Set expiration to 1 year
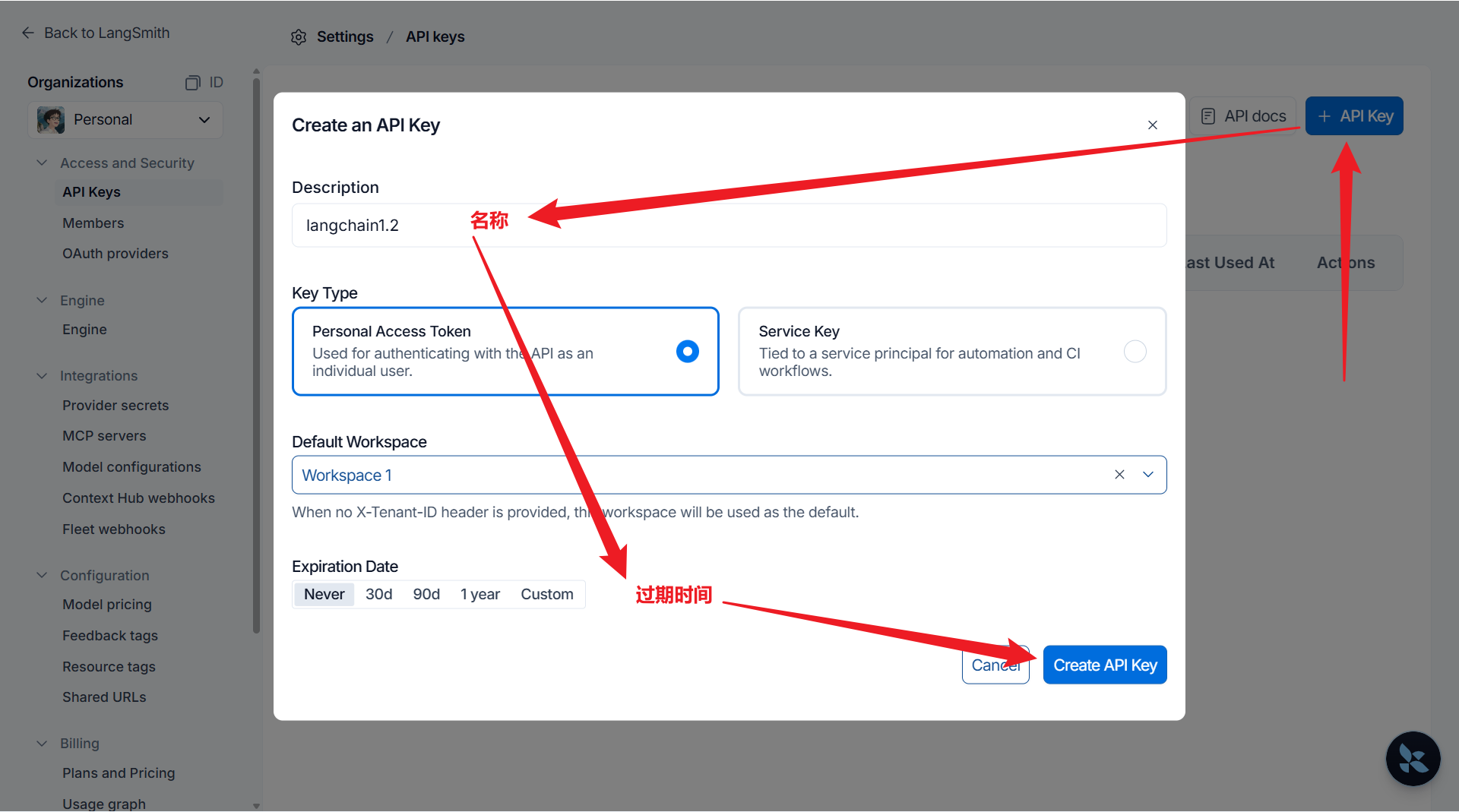This screenshot has height=812, width=1459. 480,594
